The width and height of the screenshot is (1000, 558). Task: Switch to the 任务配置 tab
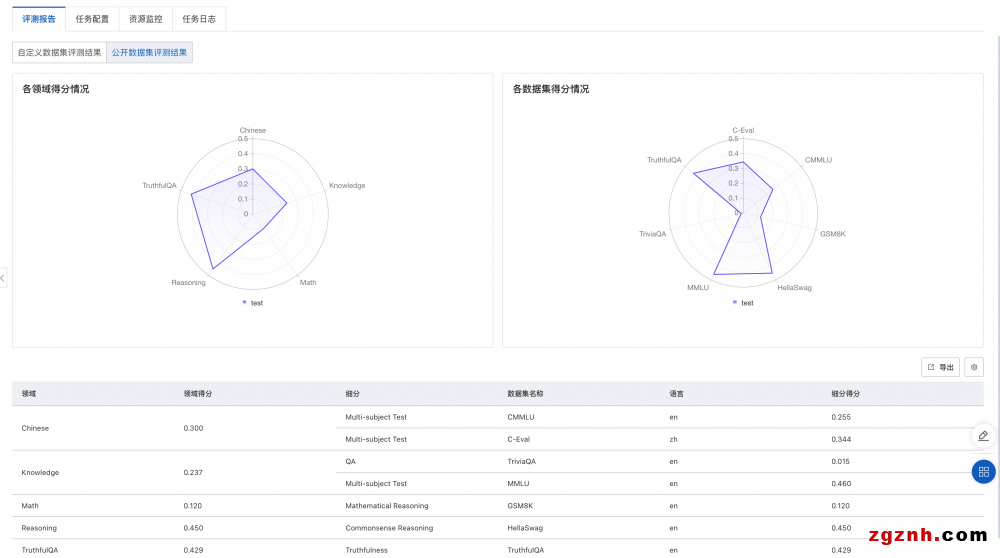coord(92,19)
